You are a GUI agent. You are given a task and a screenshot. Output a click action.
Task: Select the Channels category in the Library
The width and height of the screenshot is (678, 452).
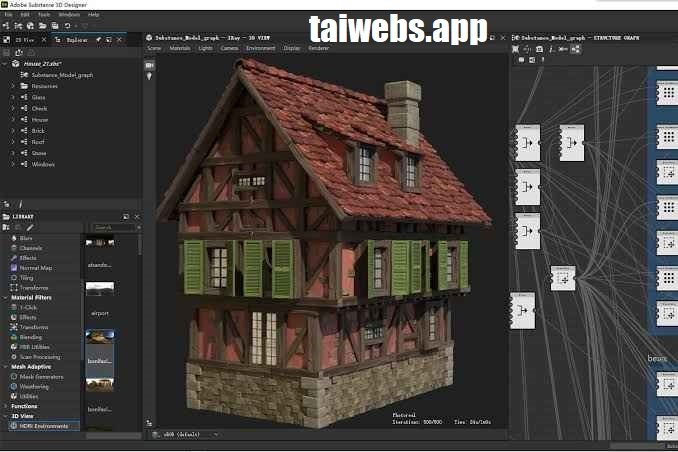pyautogui.click(x=31, y=248)
